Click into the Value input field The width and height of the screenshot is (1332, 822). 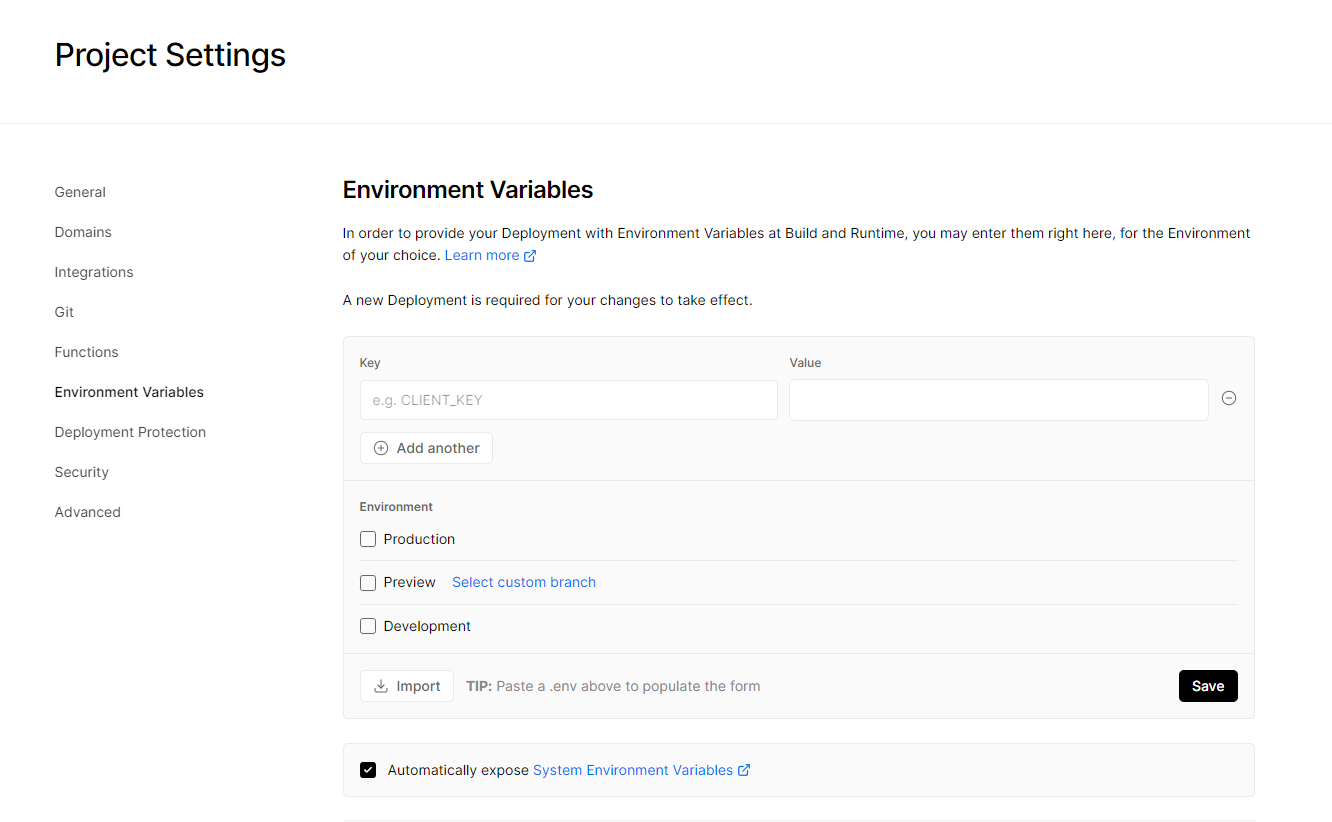click(998, 400)
